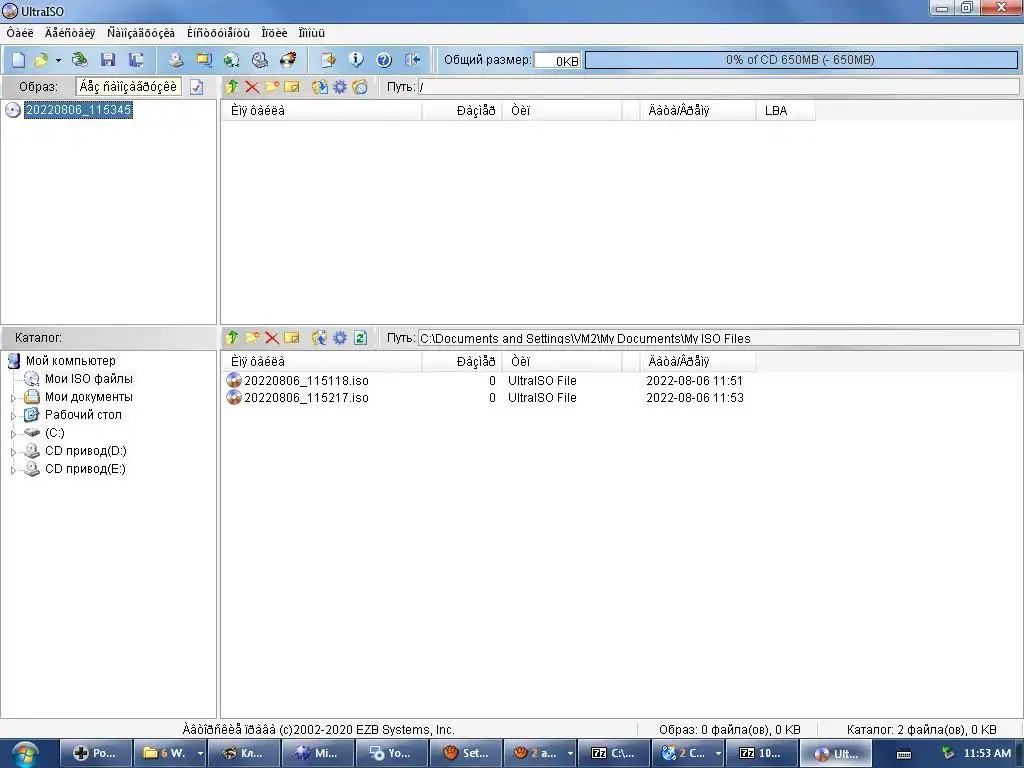Delete the selected item in the image pane toolbar
This screenshot has width=1024, height=768.
click(x=252, y=87)
